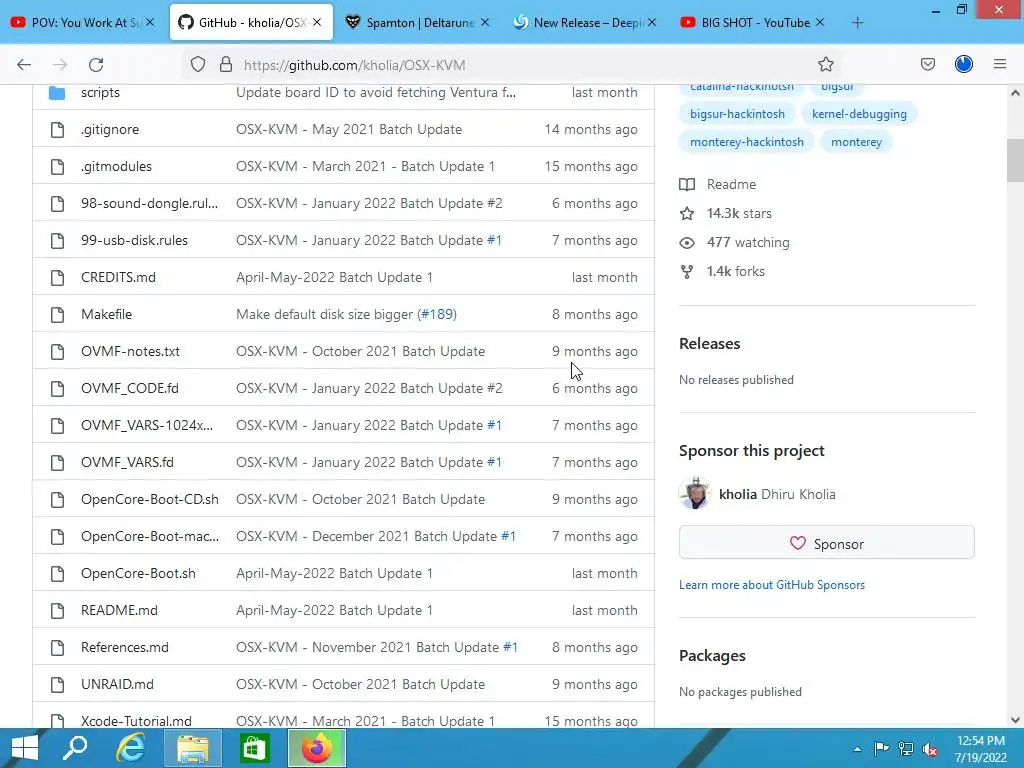Switch to Spamton Deltarune tab
Image resolution: width=1024 pixels, height=768 pixels.
419,23
